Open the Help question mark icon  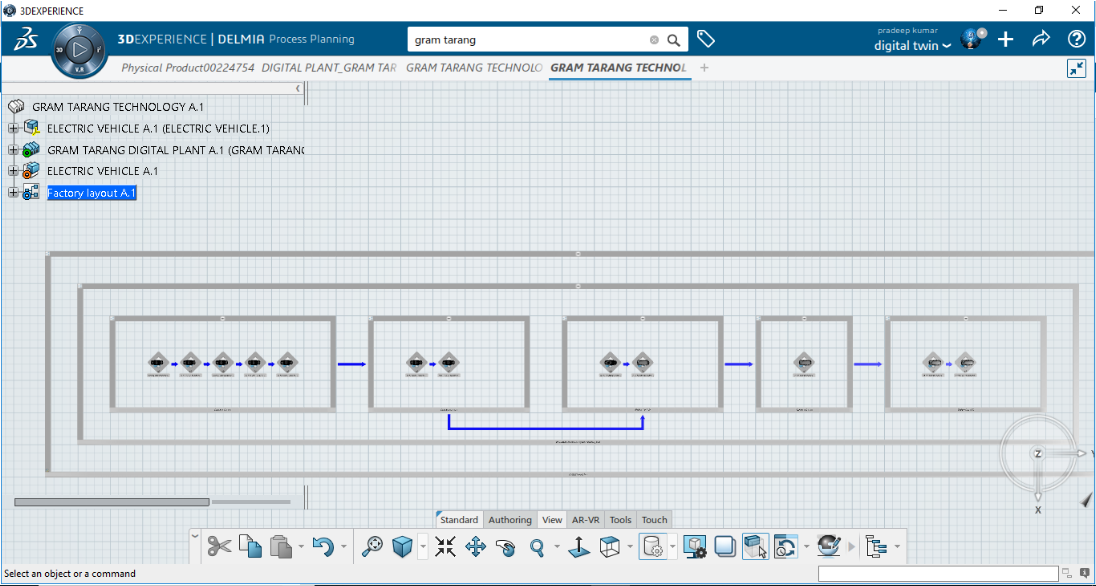pos(1076,39)
